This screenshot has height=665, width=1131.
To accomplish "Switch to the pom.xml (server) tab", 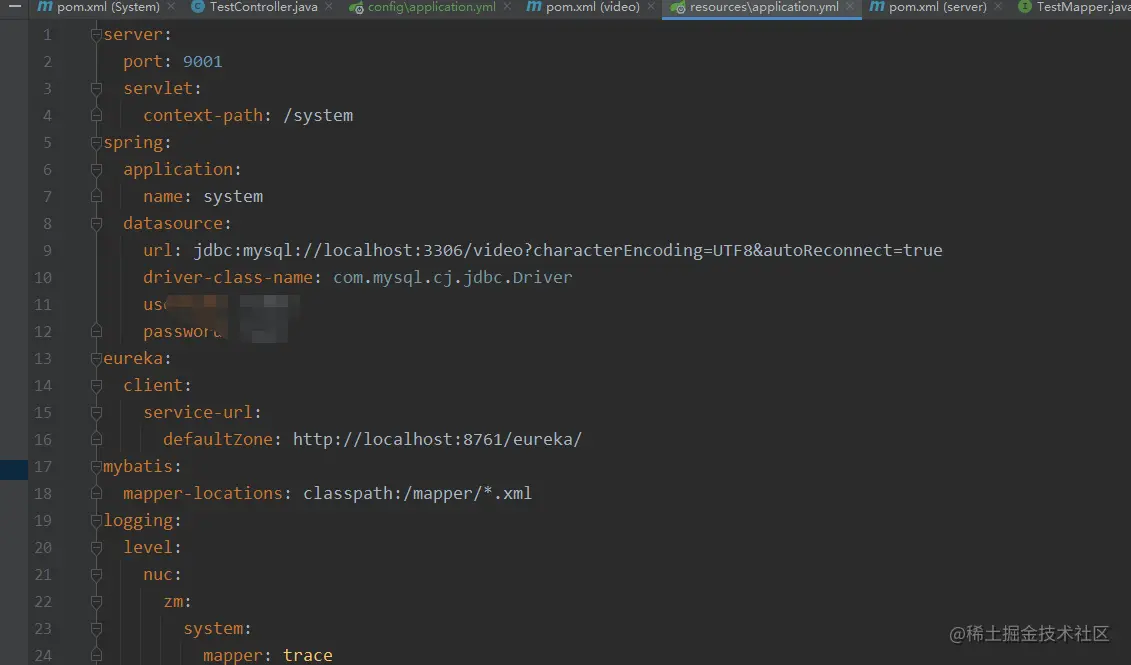I will coord(937,6).
